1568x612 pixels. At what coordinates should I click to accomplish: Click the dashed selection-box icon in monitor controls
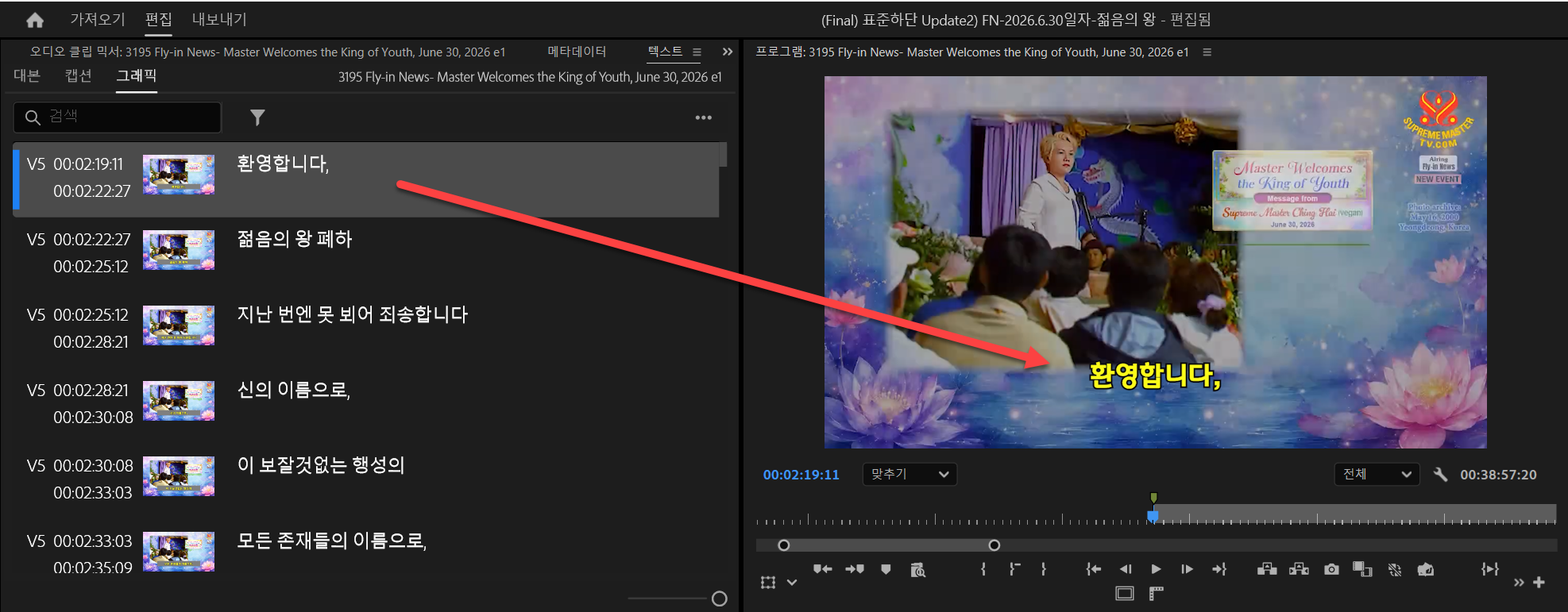pos(768,583)
